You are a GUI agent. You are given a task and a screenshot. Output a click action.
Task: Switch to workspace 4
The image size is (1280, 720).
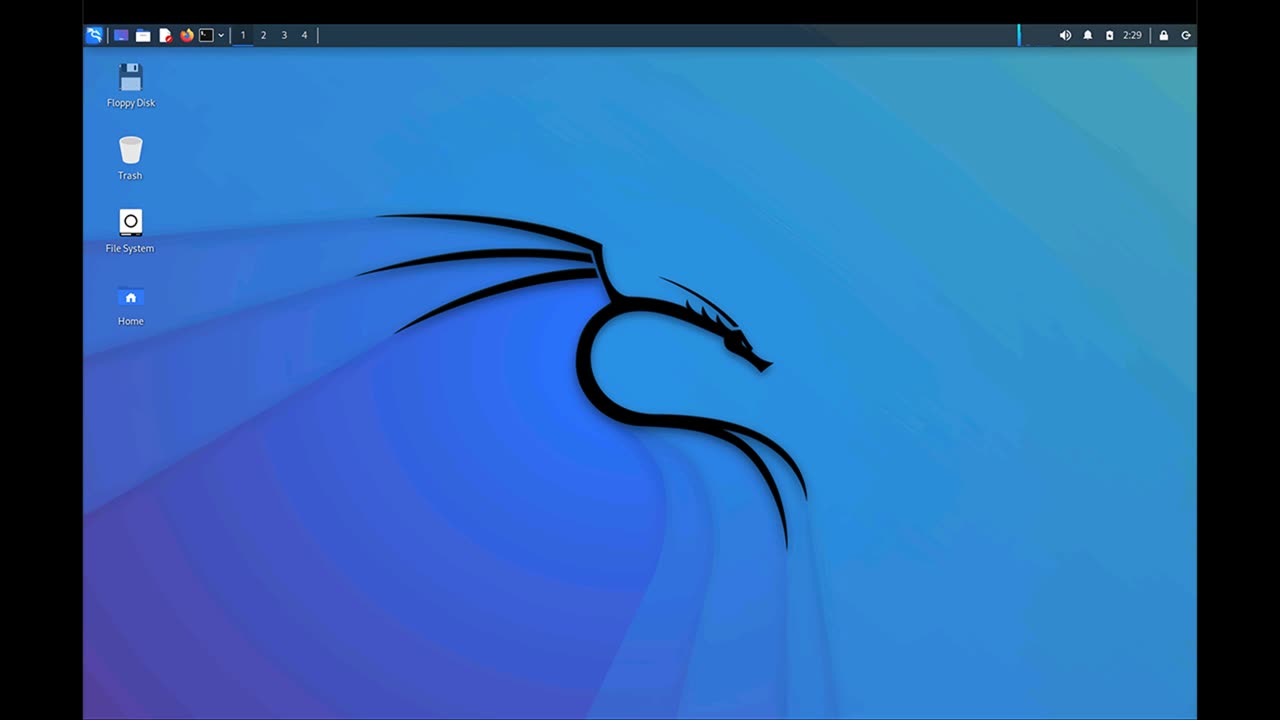(x=305, y=35)
